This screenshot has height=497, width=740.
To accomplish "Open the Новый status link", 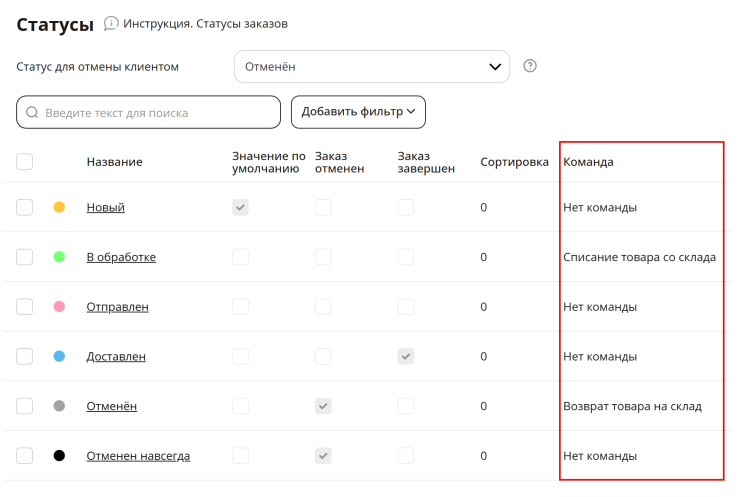I will click(x=106, y=207).
